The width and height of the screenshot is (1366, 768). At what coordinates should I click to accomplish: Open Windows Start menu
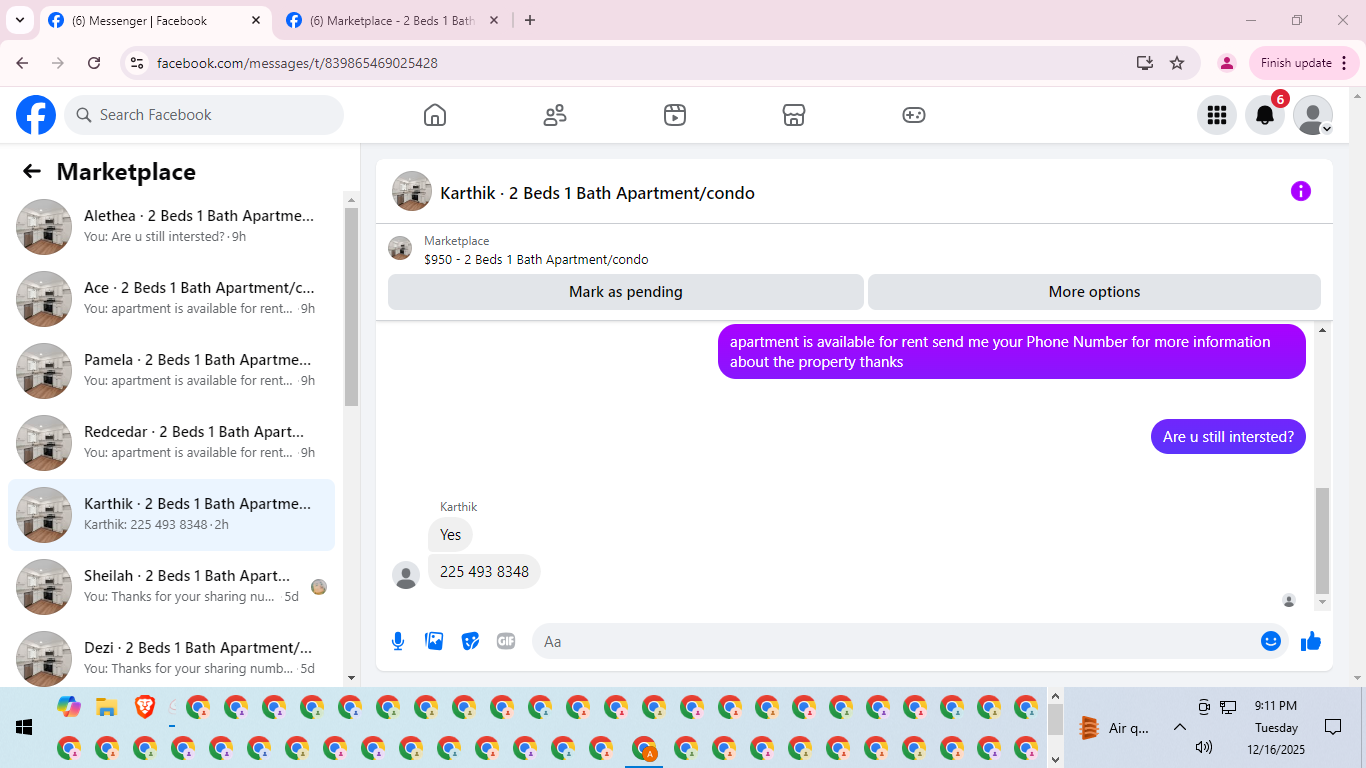pos(24,727)
